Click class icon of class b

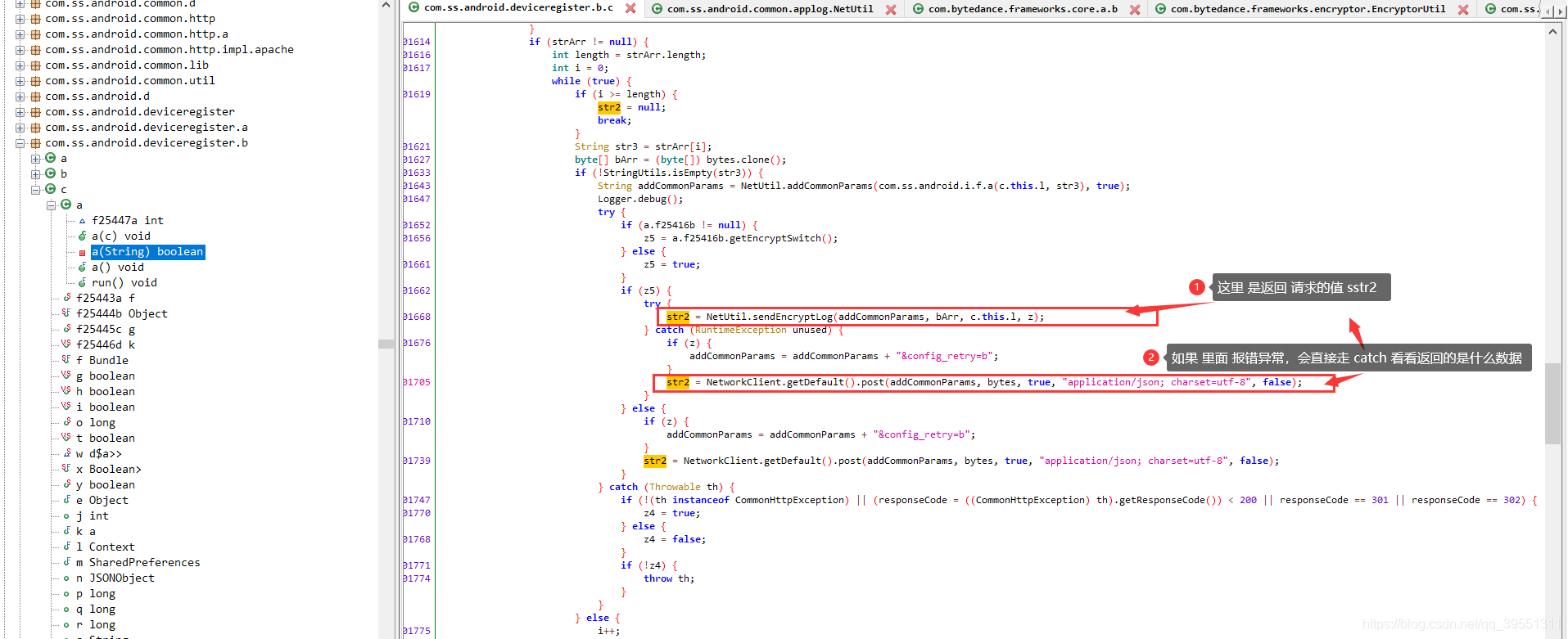point(50,173)
